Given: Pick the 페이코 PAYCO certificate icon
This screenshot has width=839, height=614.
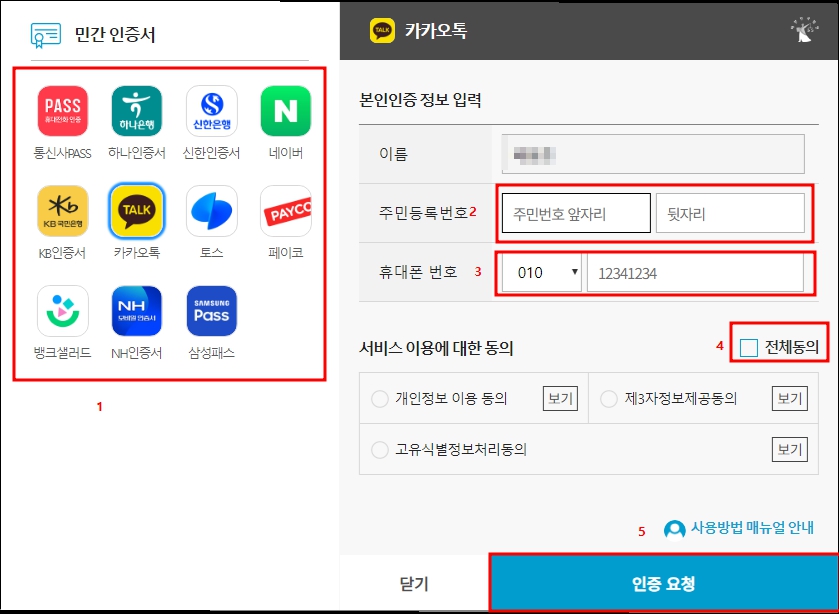Looking at the screenshot, I should (286, 211).
